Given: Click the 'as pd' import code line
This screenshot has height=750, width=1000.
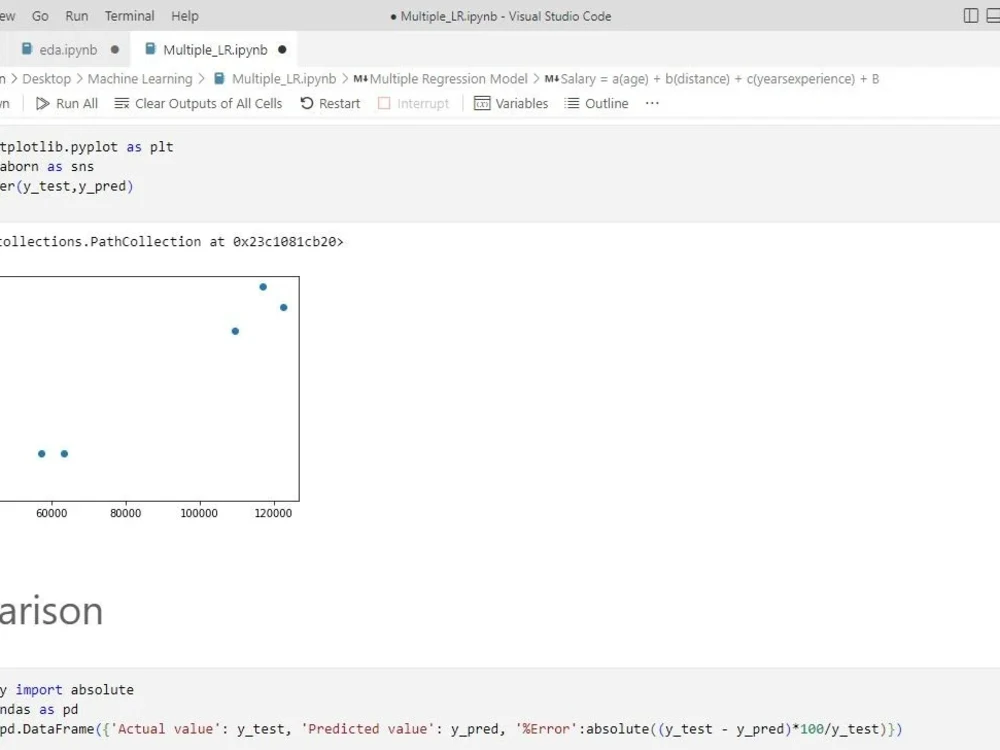Looking at the screenshot, I should 39,709.
